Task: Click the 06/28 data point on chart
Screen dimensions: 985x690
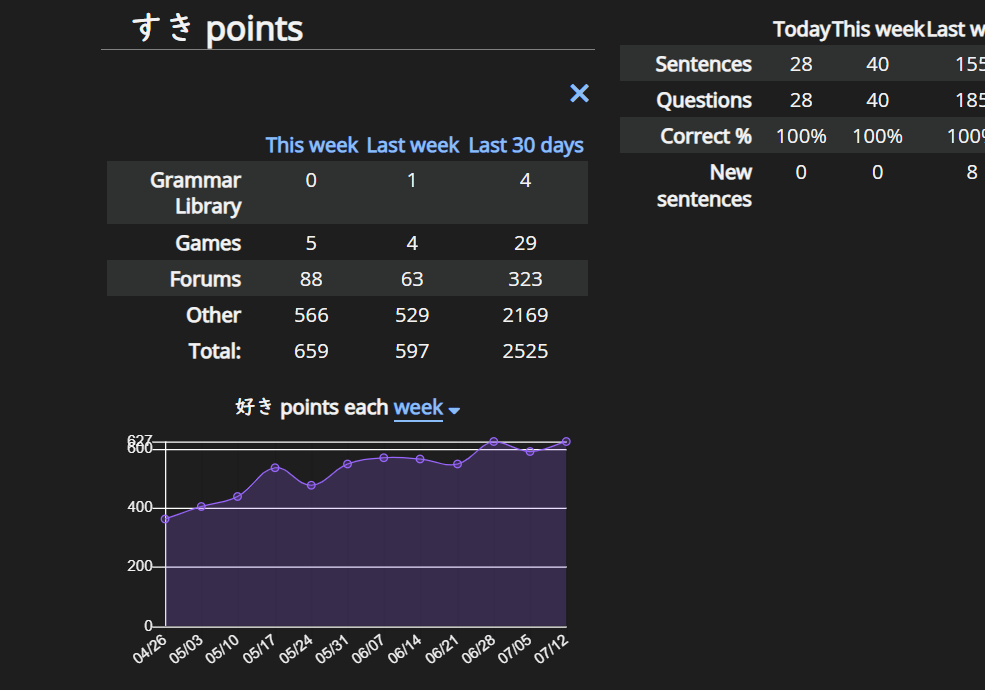Action: point(494,442)
